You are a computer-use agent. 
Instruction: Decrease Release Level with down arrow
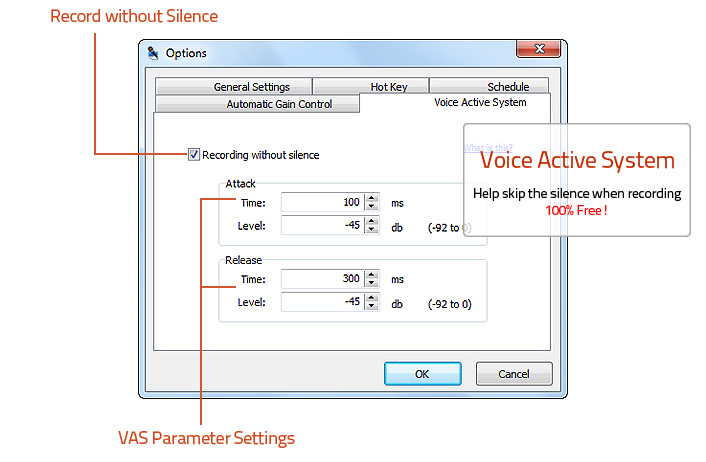[x=371, y=306]
